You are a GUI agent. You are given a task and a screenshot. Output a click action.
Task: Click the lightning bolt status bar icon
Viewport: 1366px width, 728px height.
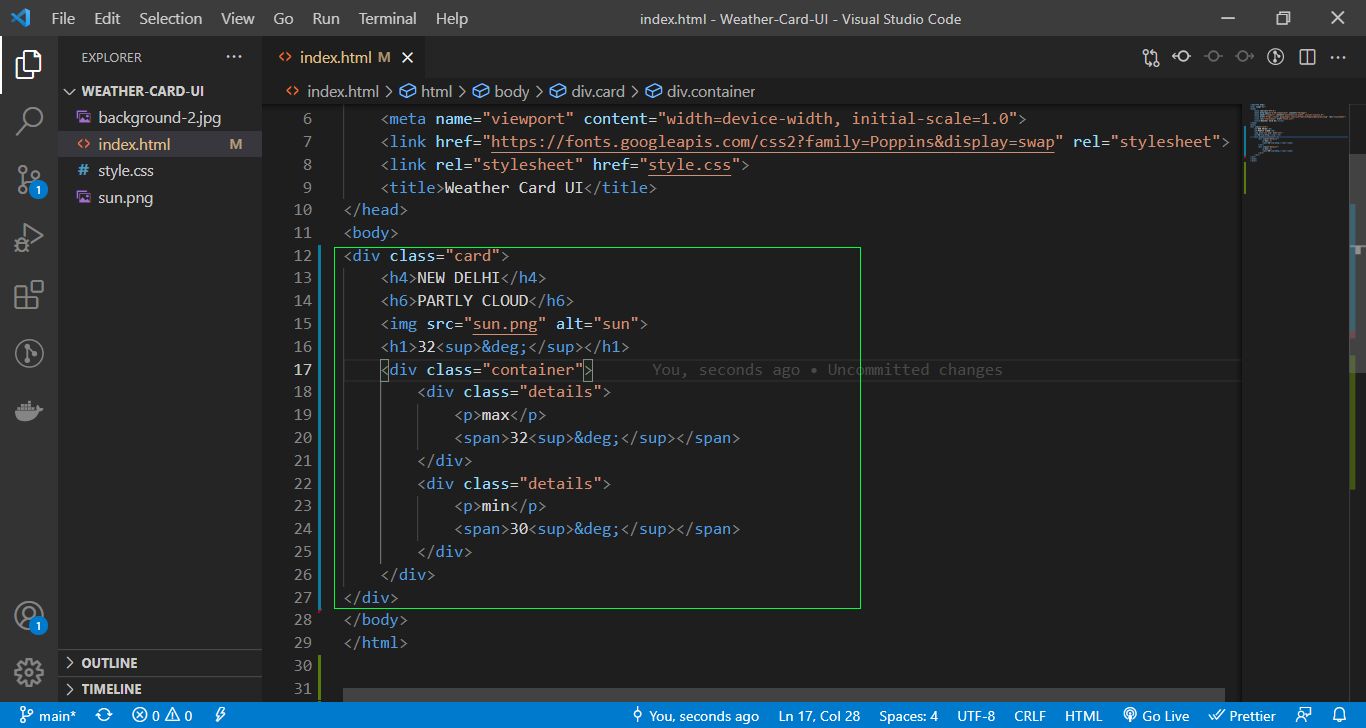pos(220,716)
